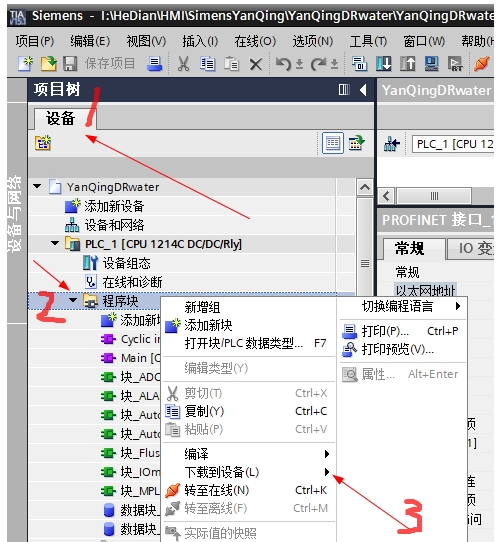Open 设备和网络 in the project tree
This screenshot has width=502, height=542.
pos(114,225)
